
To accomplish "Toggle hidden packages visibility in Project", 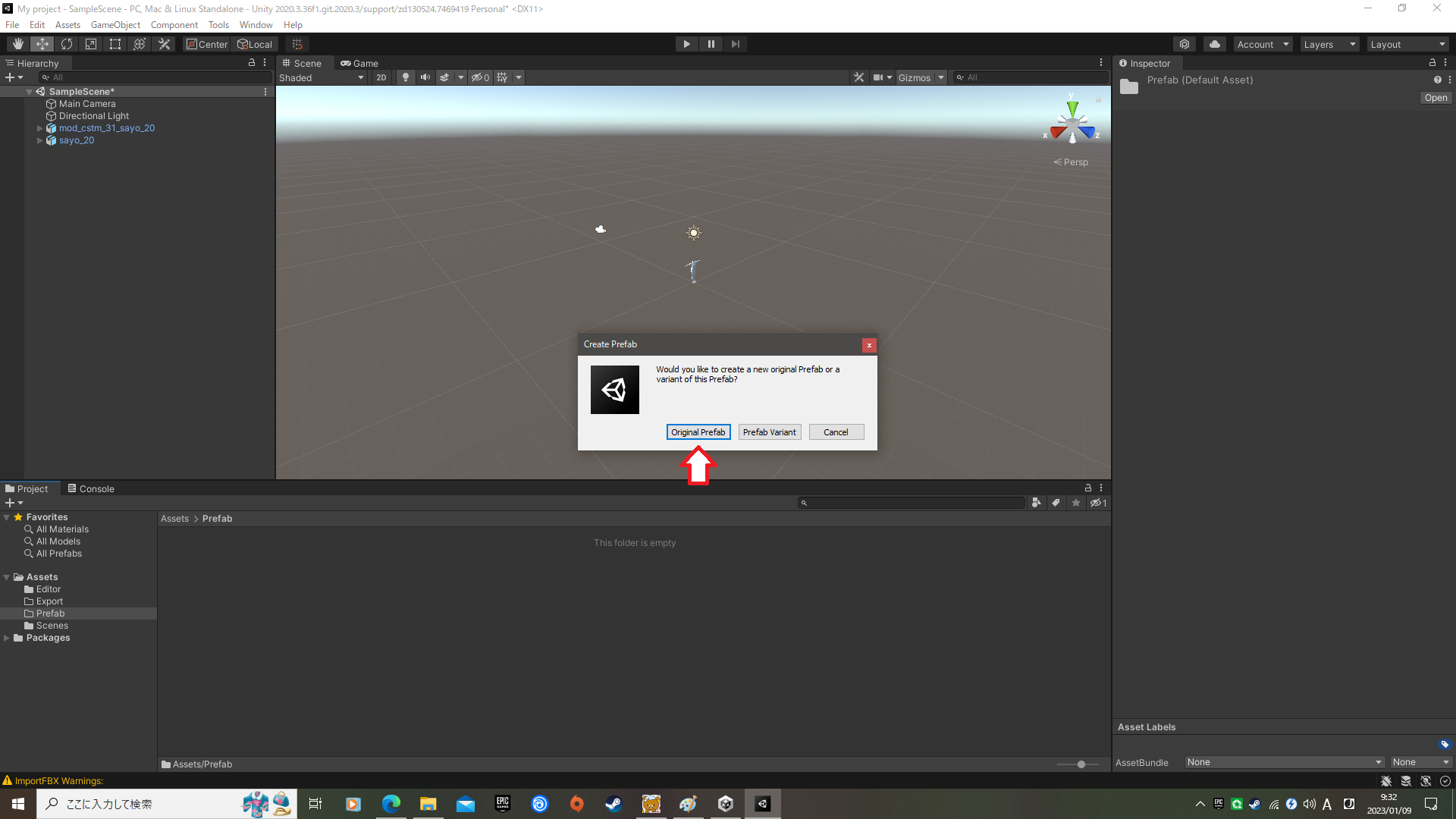I will pos(1098,503).
